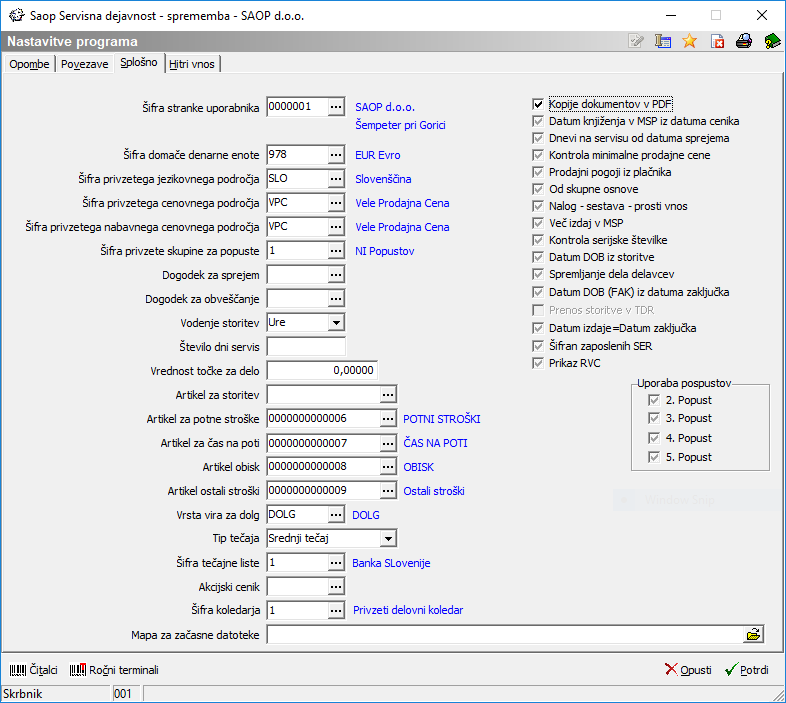
Task: Click the Banka SLovenije label
Action: (x=391, y=563)
